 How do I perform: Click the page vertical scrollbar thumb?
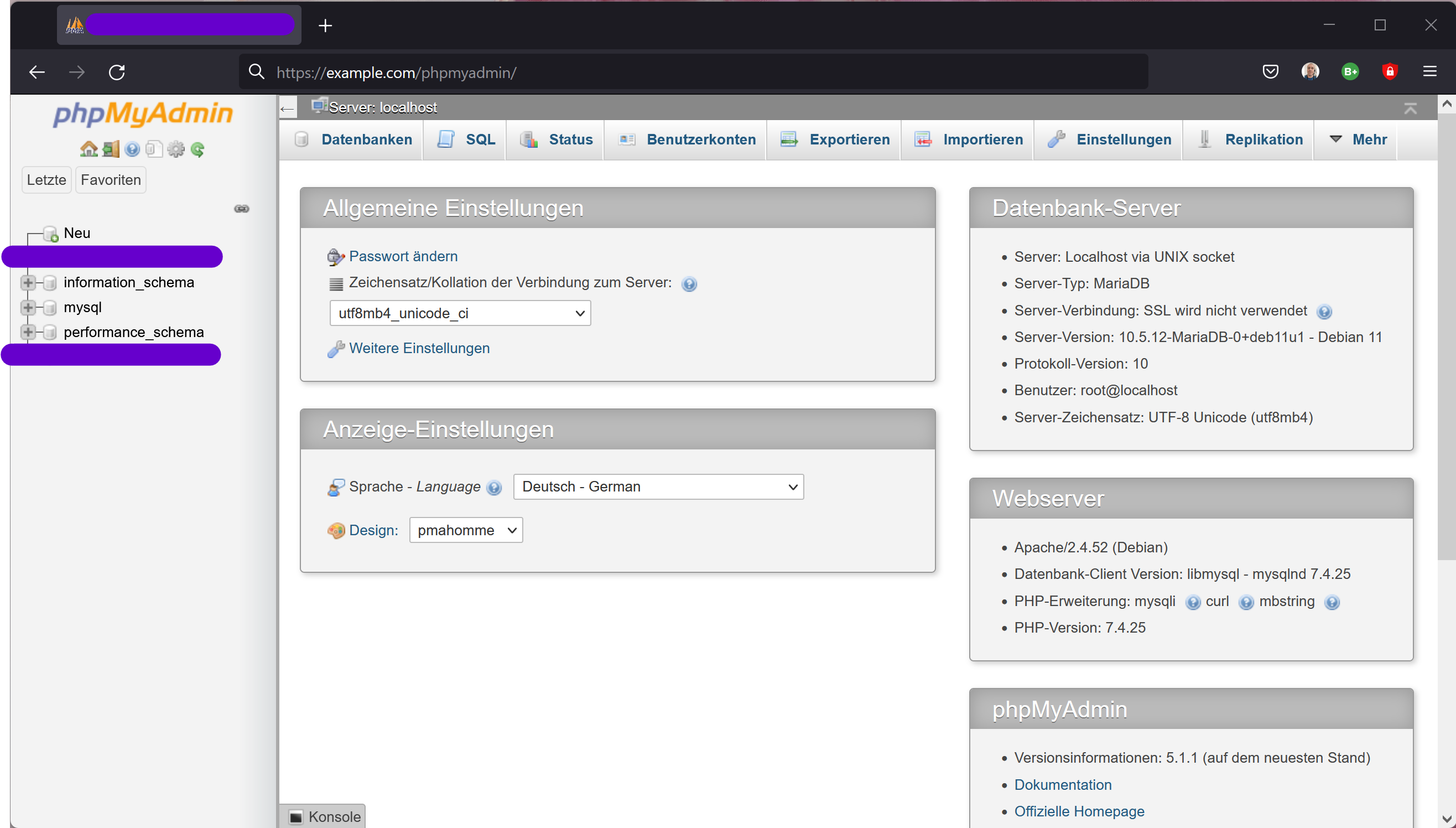(1447, 336)
